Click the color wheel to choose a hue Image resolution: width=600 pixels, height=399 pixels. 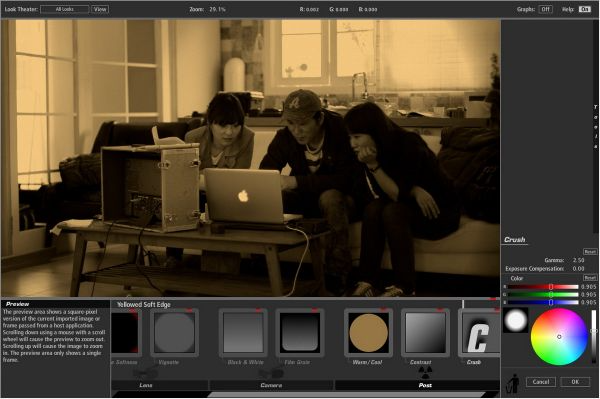[x=559, y=337]
